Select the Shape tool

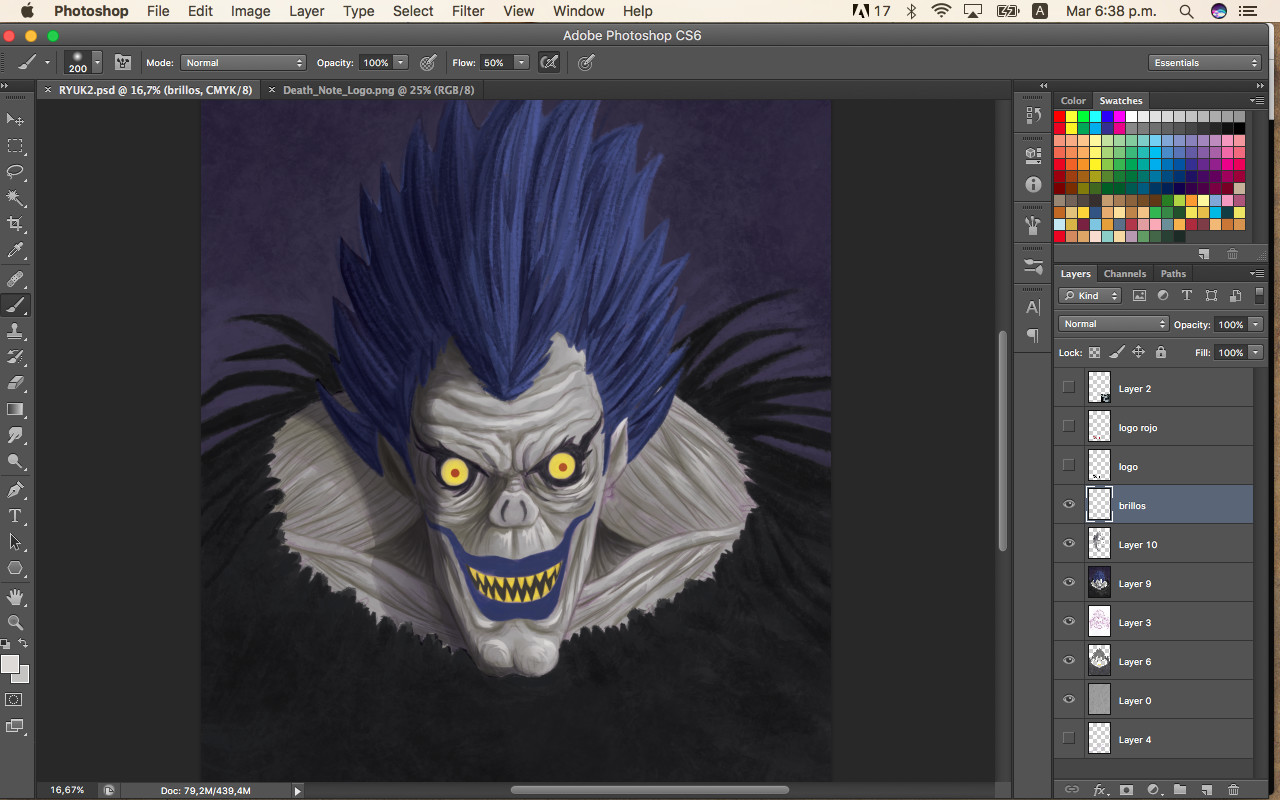click(15, 568)
